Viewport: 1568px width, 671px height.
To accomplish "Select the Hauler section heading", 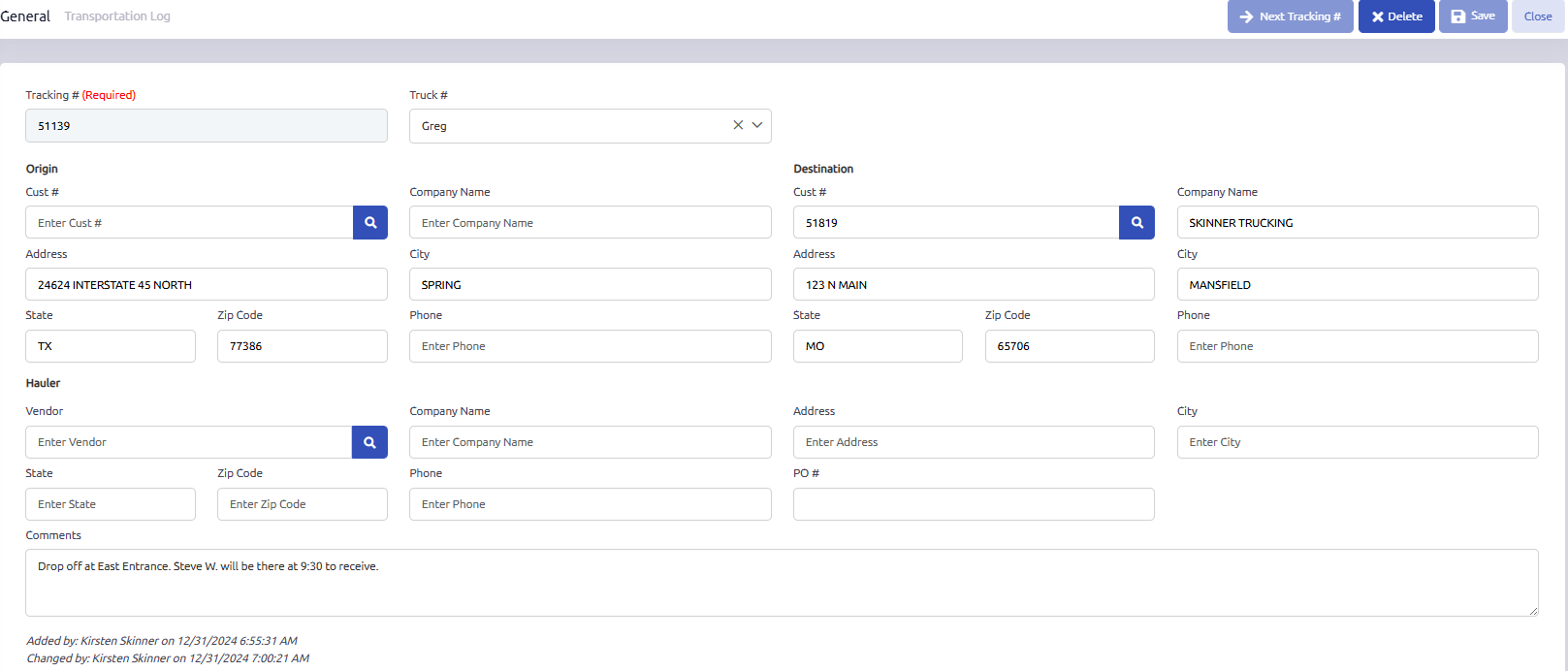I will pos(43,383).
